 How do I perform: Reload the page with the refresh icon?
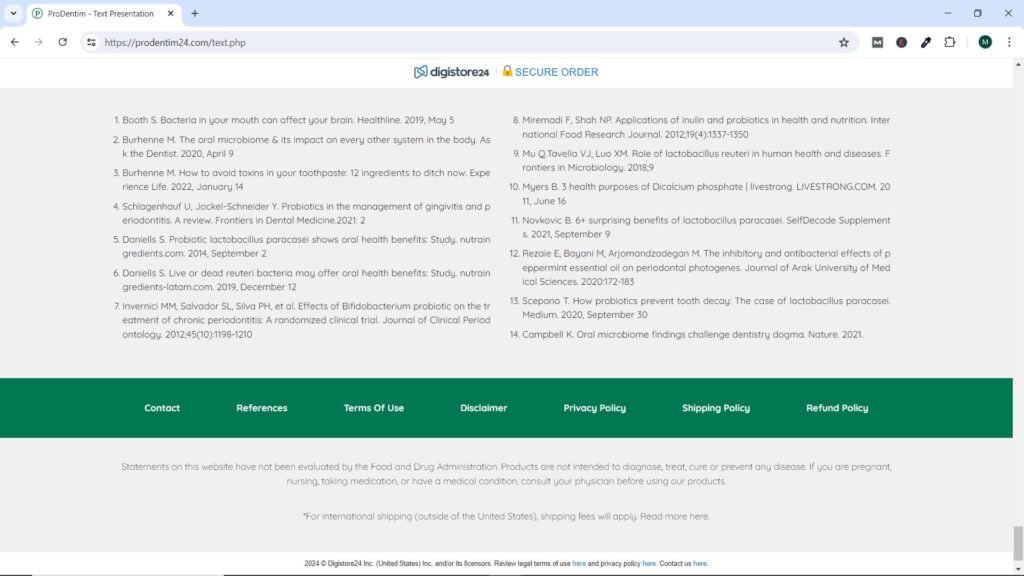coord(62,42)
